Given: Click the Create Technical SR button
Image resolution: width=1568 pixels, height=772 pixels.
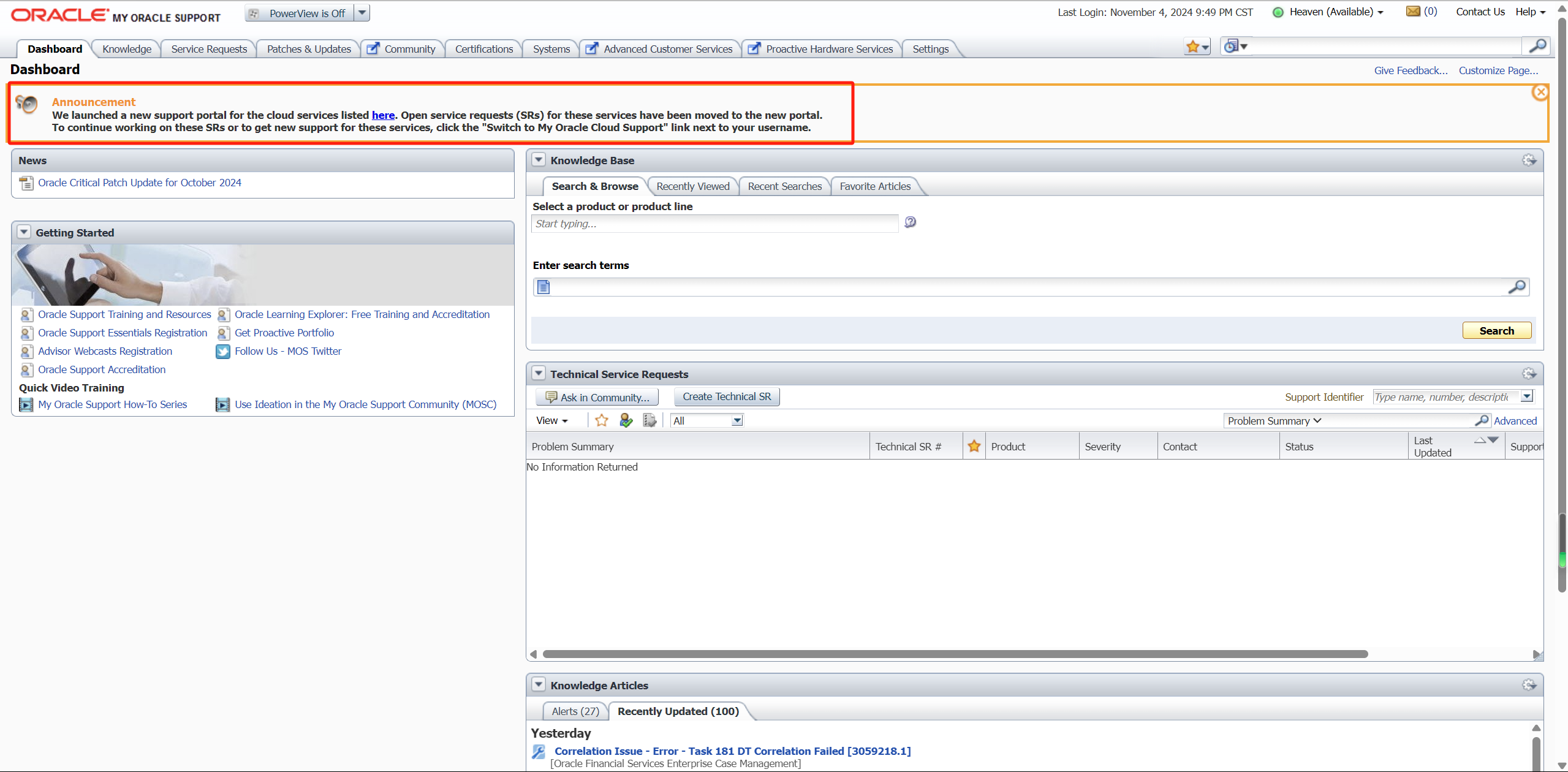Looking at the screenshot, I should [727, 397].
